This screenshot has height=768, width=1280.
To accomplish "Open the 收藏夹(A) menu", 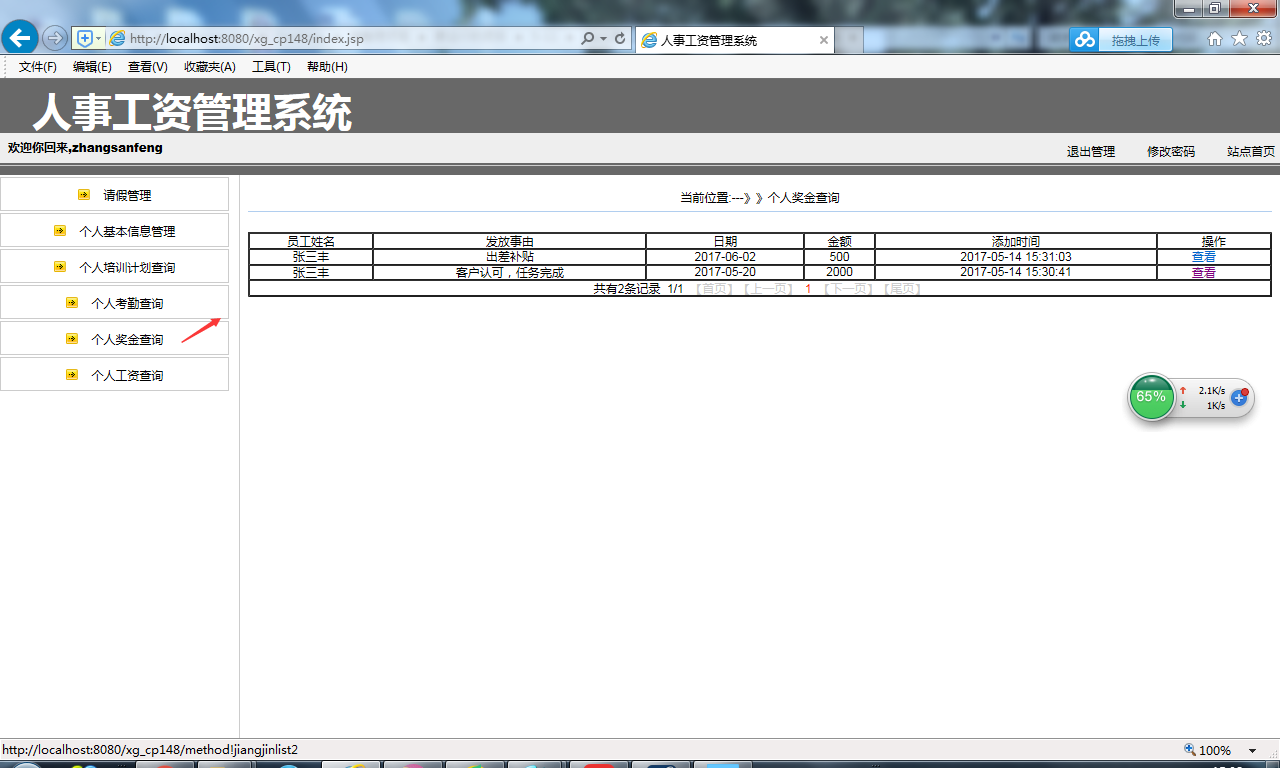I will click(x=210, y=67).
